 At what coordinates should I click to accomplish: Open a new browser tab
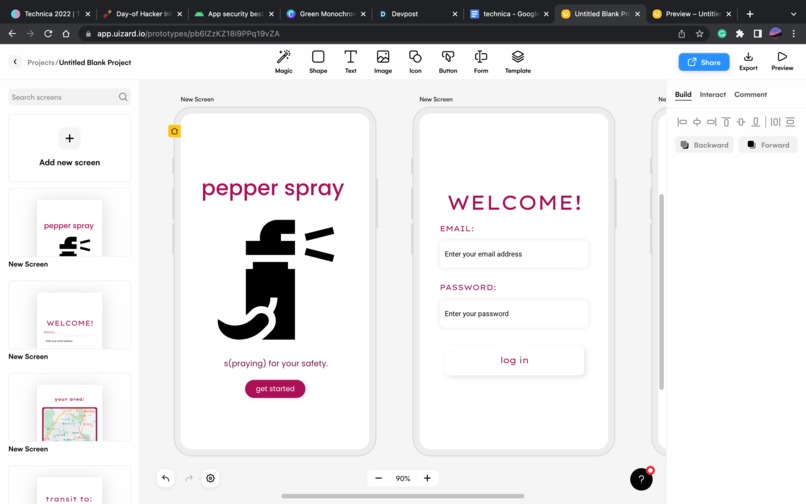point(749,14)
